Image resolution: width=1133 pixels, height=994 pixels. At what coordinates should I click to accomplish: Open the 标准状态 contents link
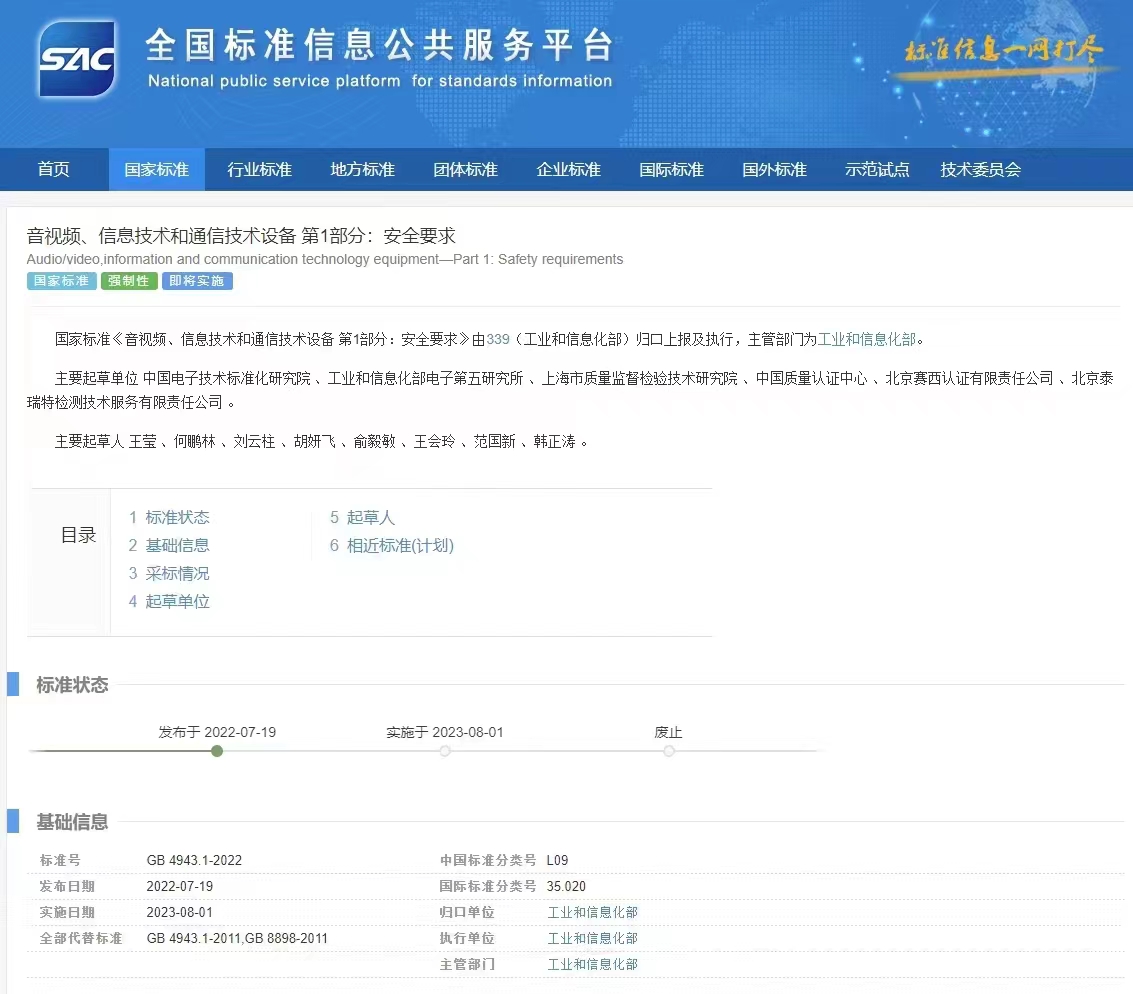[x=177, y=517]
